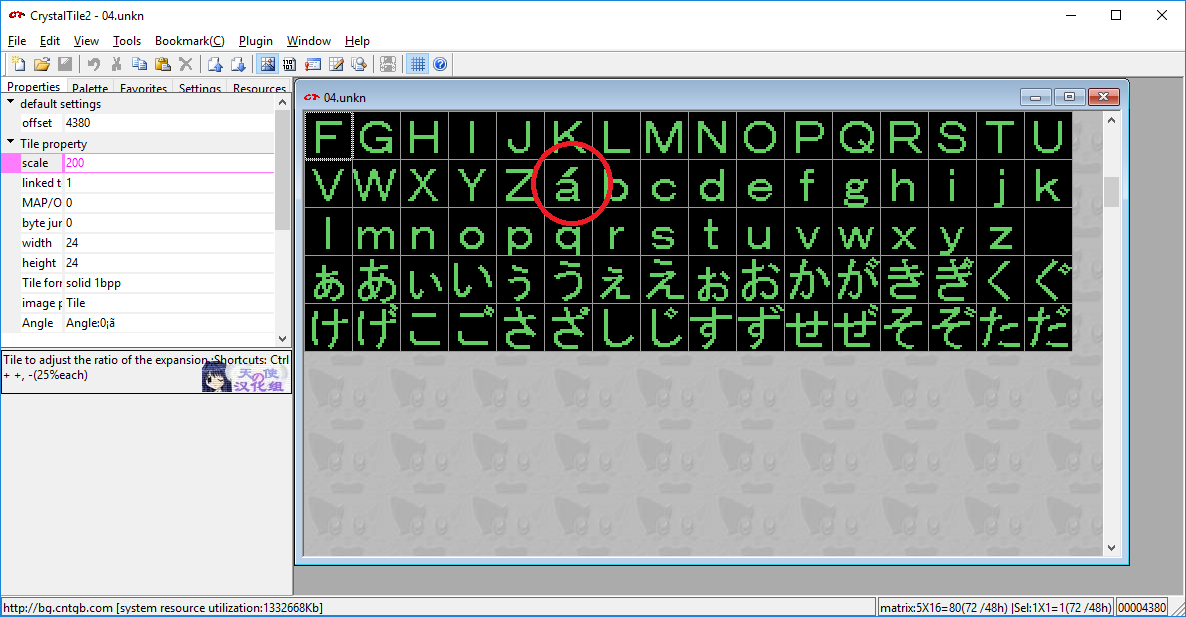Copy selection using toolbar icon
This screenshot has width=1186, height=617.
pyautogui.click(x=139, y=64)
